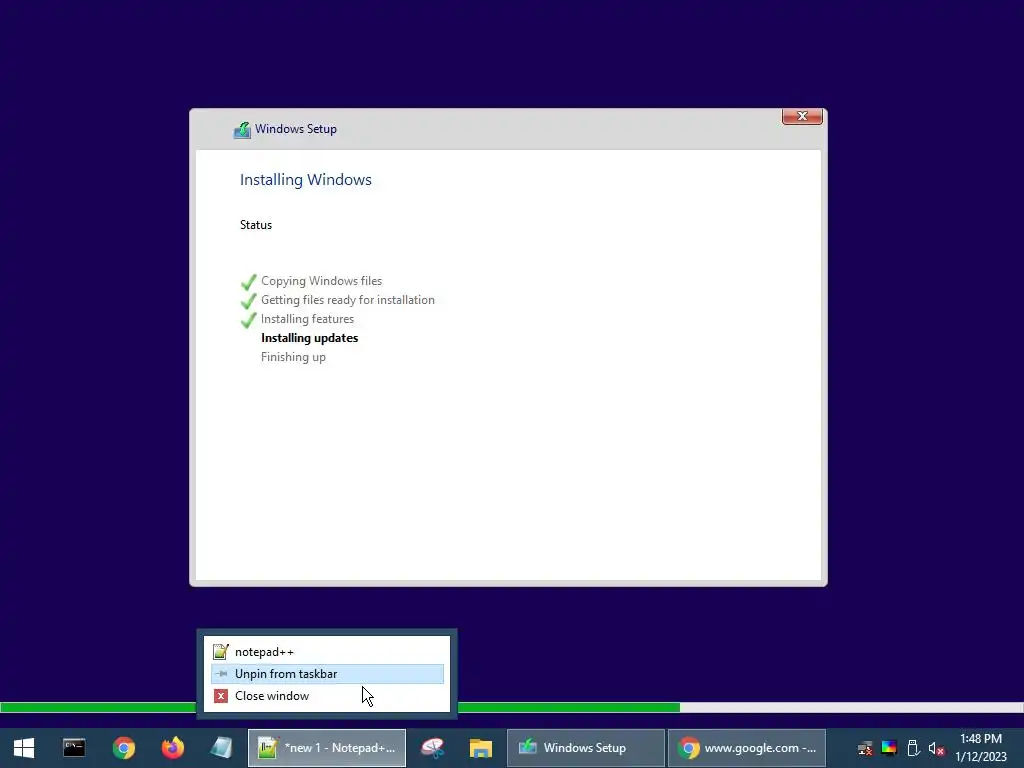Click the red X Close window icon

point(221,696)
